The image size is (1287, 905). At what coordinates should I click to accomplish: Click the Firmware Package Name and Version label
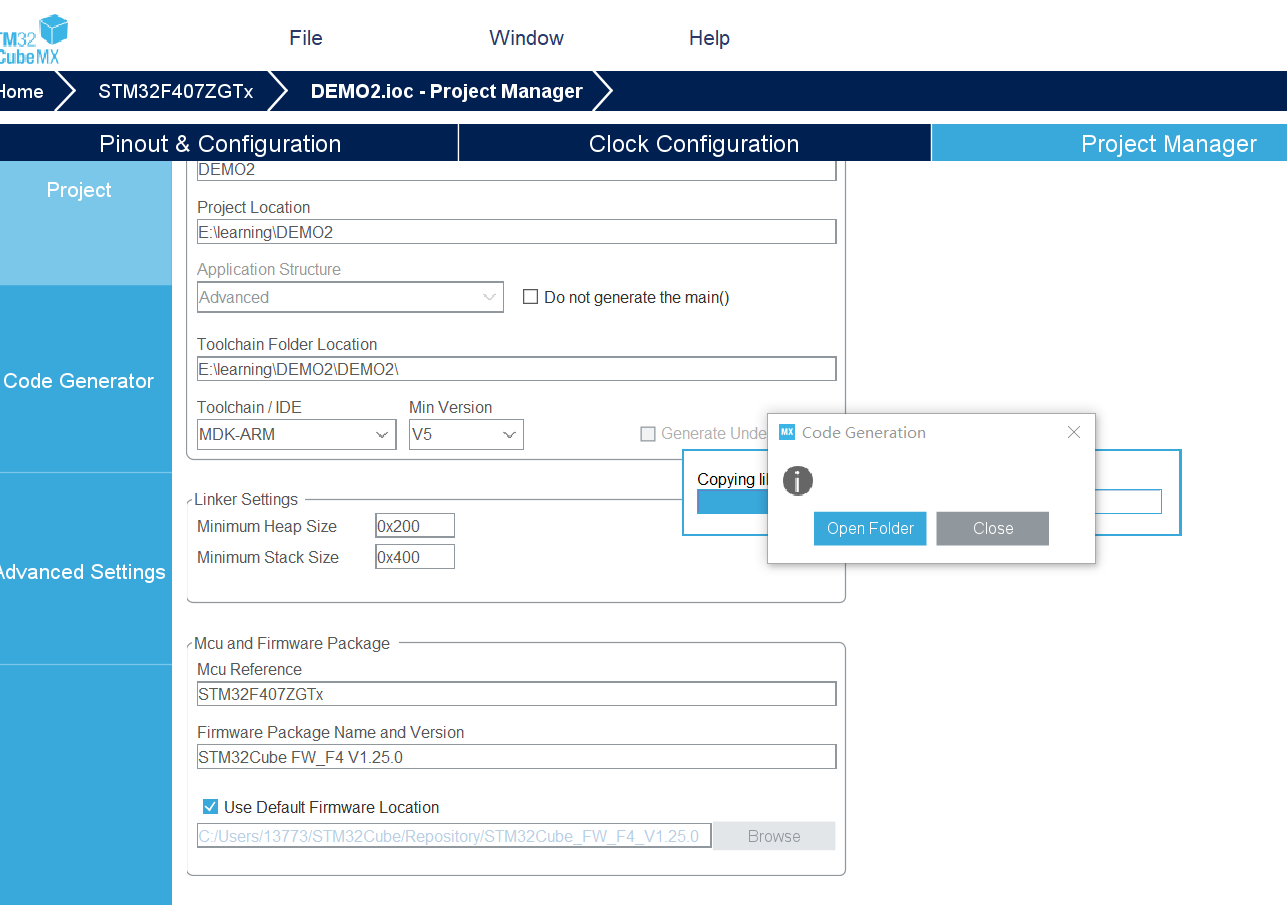click(x=331, y=732)
